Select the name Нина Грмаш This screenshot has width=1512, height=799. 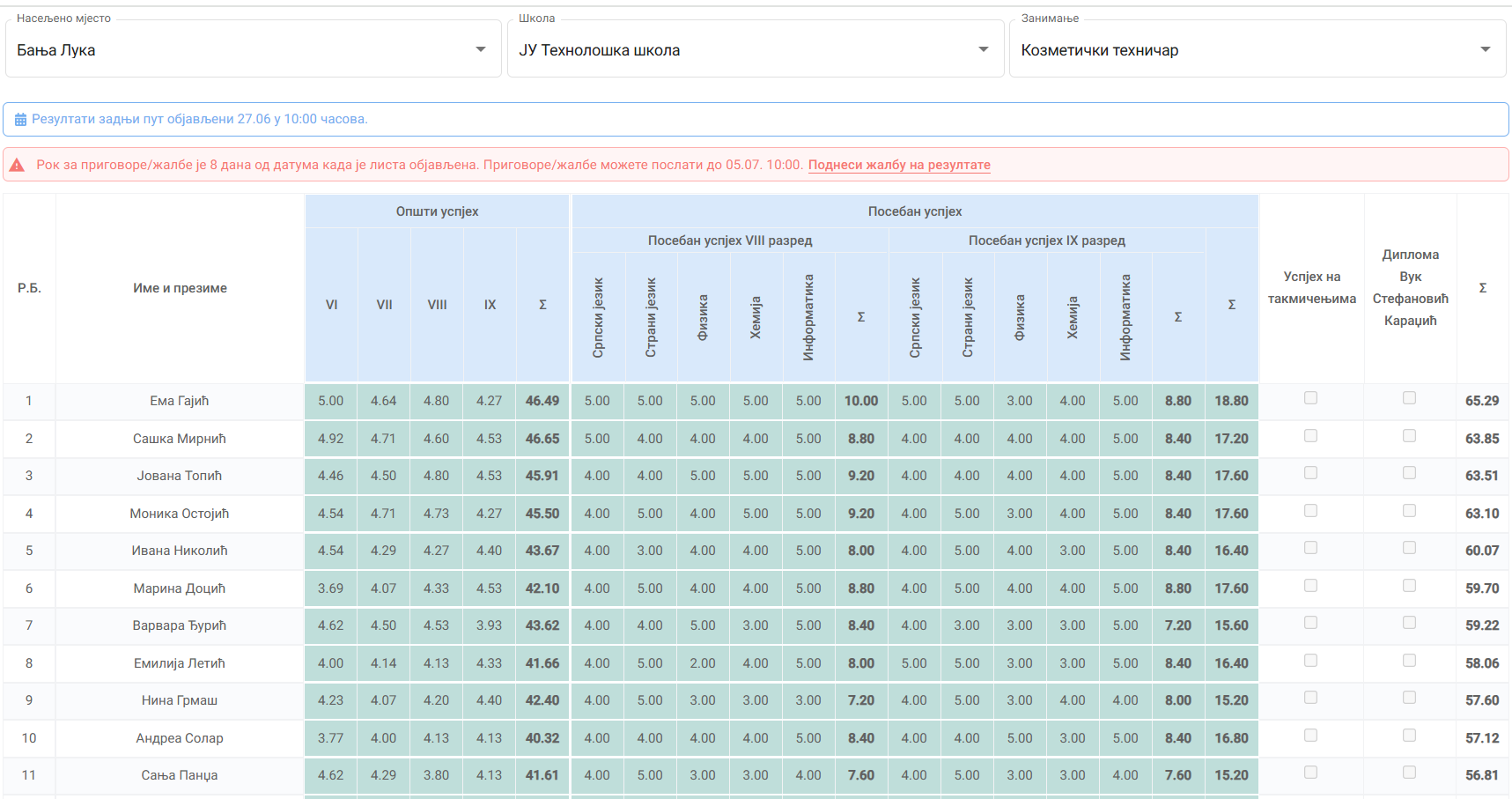[180, 700]
